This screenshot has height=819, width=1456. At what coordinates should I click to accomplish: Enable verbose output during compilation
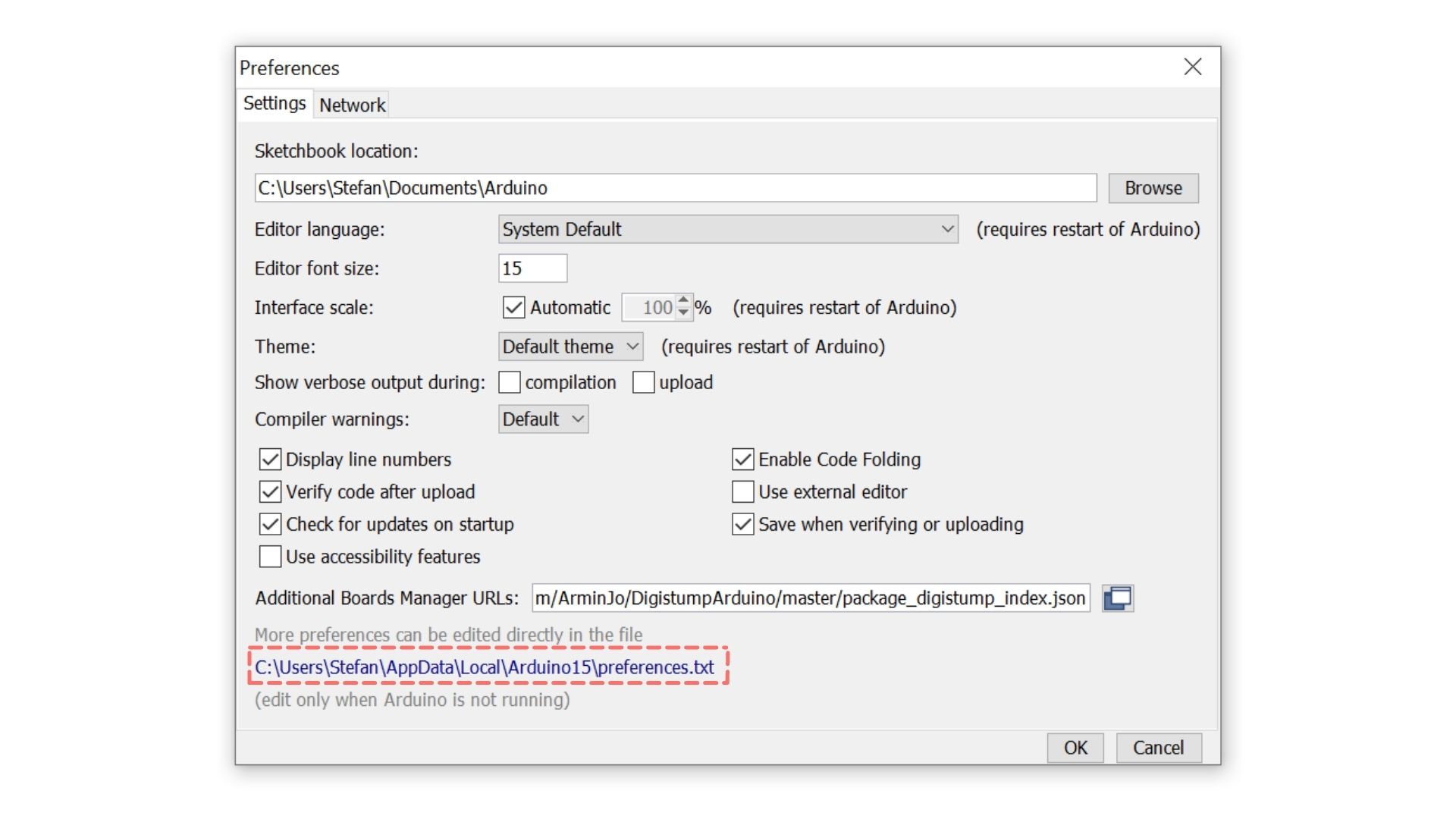click(x=510, y=382)
